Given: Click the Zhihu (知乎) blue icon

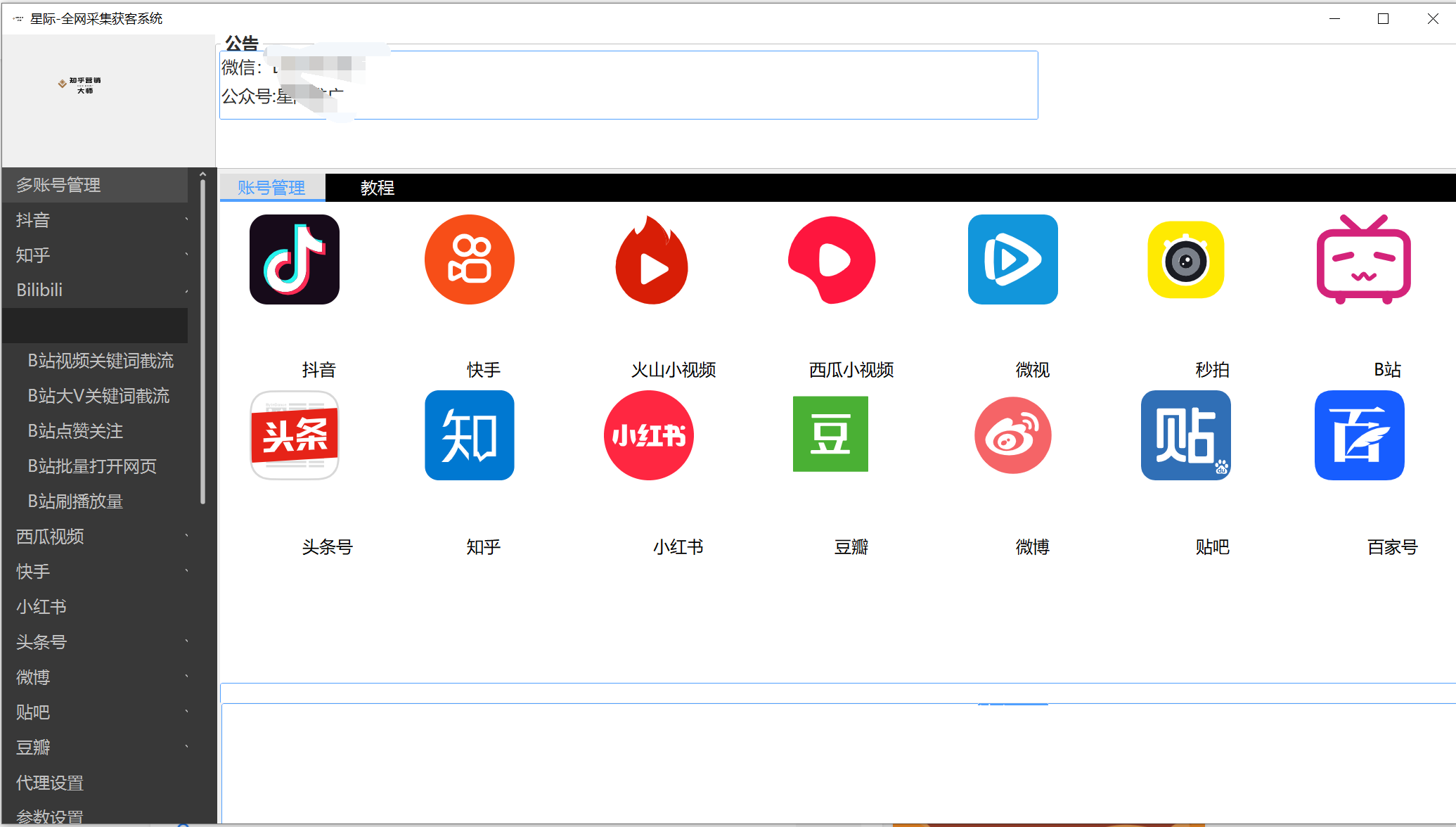Looking at the screenshot, I should (469, 435).
